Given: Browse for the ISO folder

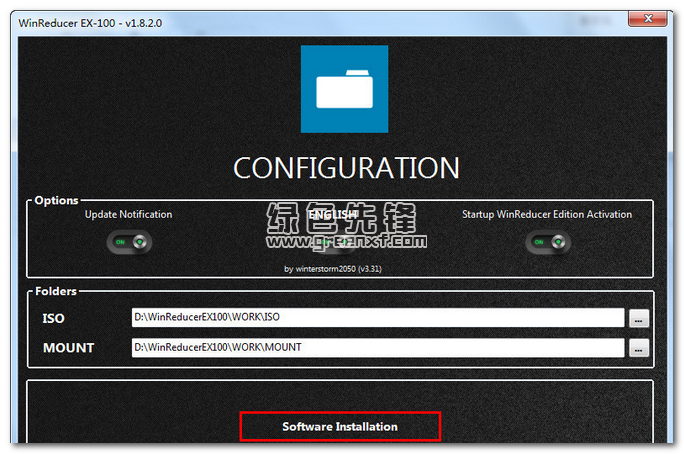Looking at the screenshot, I should (x=638, y=318).
